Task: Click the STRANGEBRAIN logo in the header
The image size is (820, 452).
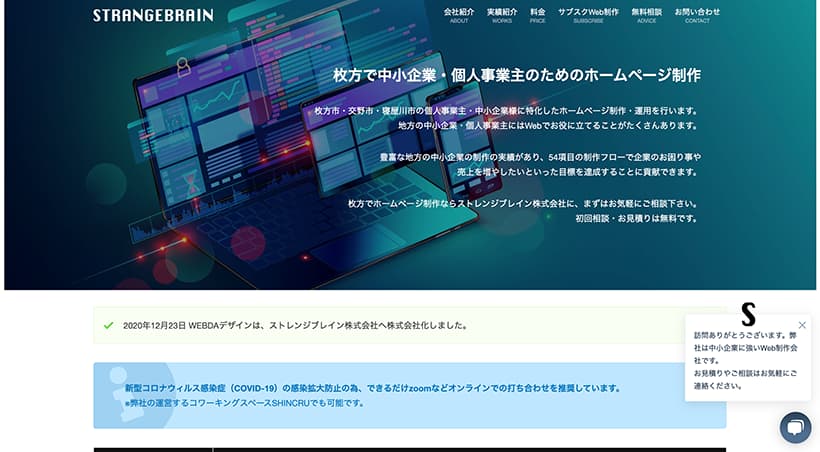Action: click(x=152, y=16)
